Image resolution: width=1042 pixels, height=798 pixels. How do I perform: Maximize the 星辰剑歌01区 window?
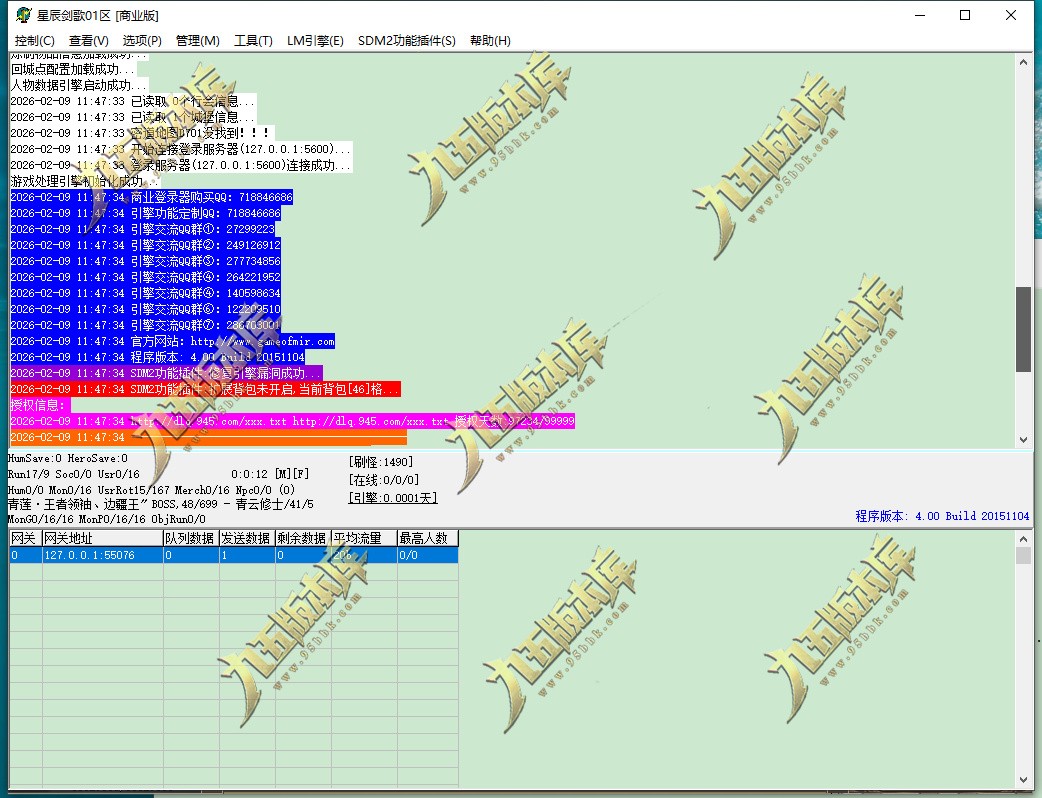[965, 15]
